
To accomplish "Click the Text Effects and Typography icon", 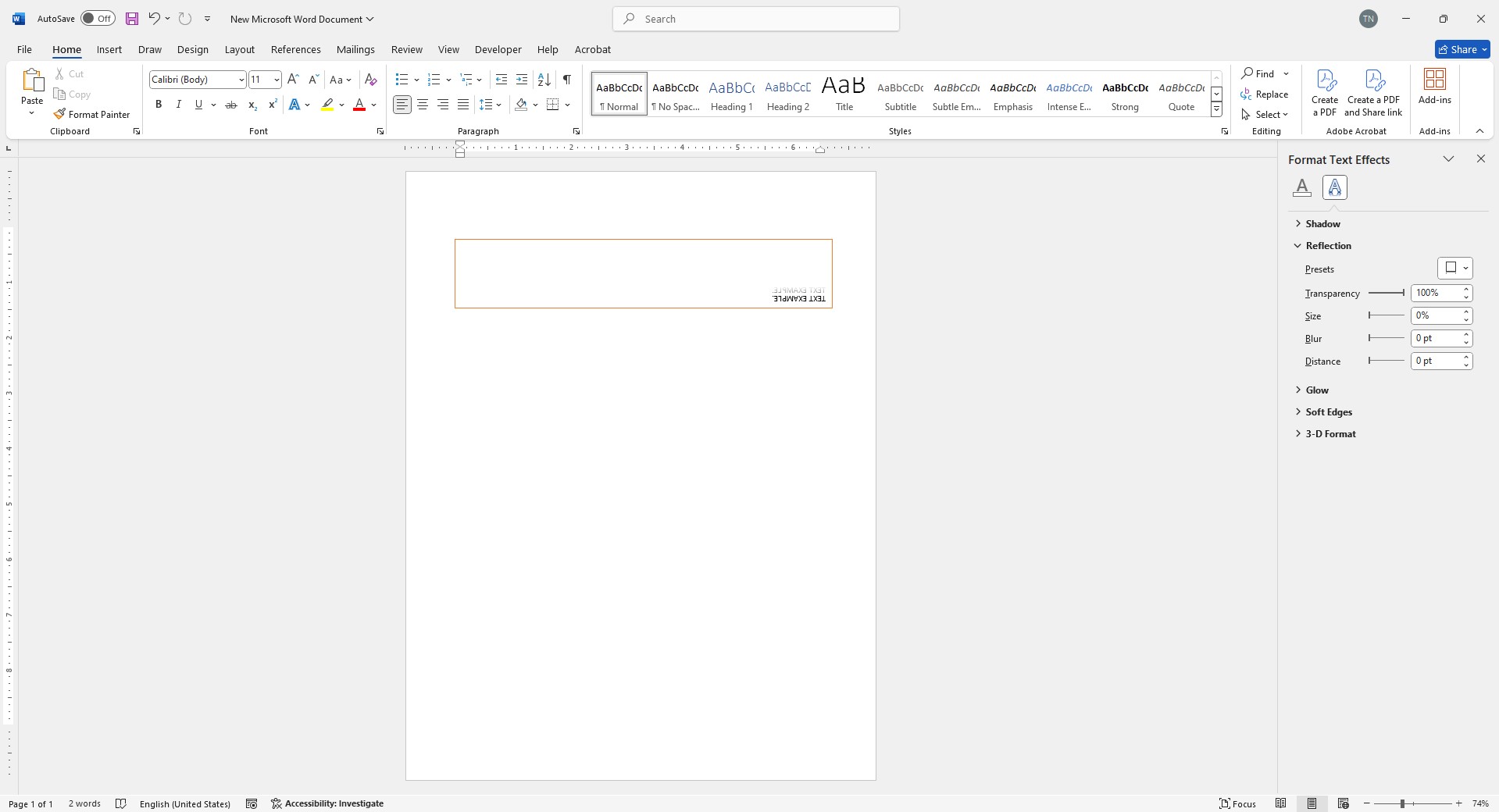I will point(294,105).
